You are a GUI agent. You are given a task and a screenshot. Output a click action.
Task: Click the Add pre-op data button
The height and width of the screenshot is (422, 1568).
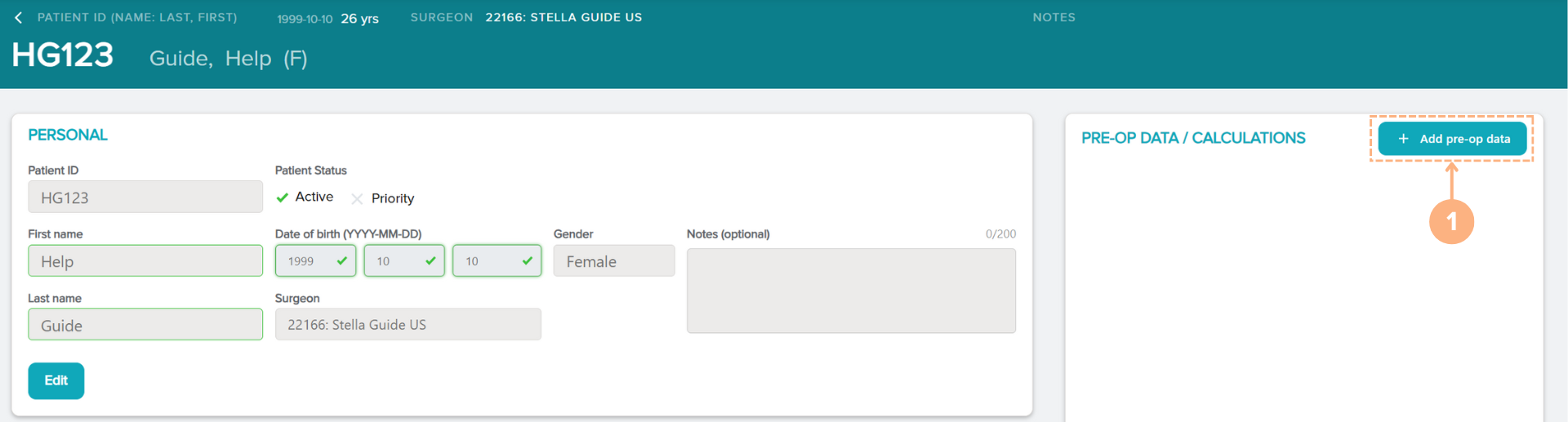[x=1452, y=139]
